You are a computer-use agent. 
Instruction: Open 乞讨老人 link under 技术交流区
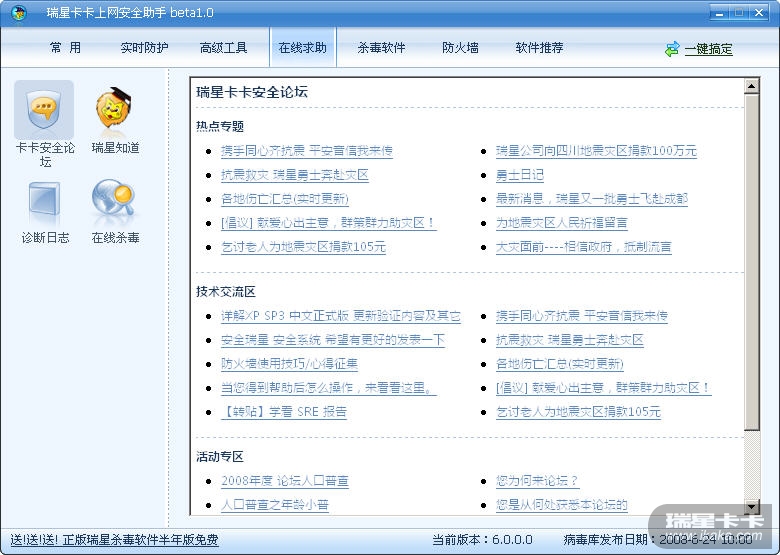(578, 412)
